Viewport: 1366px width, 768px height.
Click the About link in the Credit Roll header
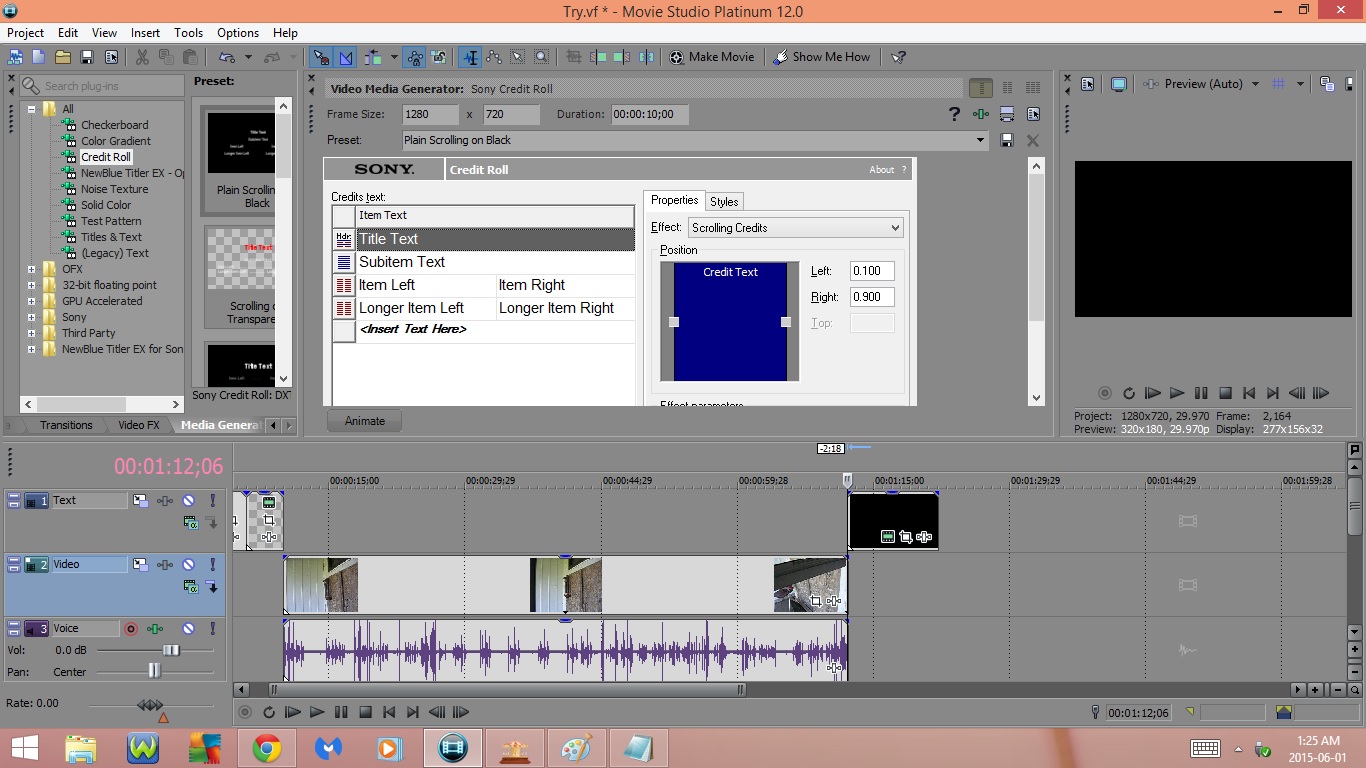point(882,170)
